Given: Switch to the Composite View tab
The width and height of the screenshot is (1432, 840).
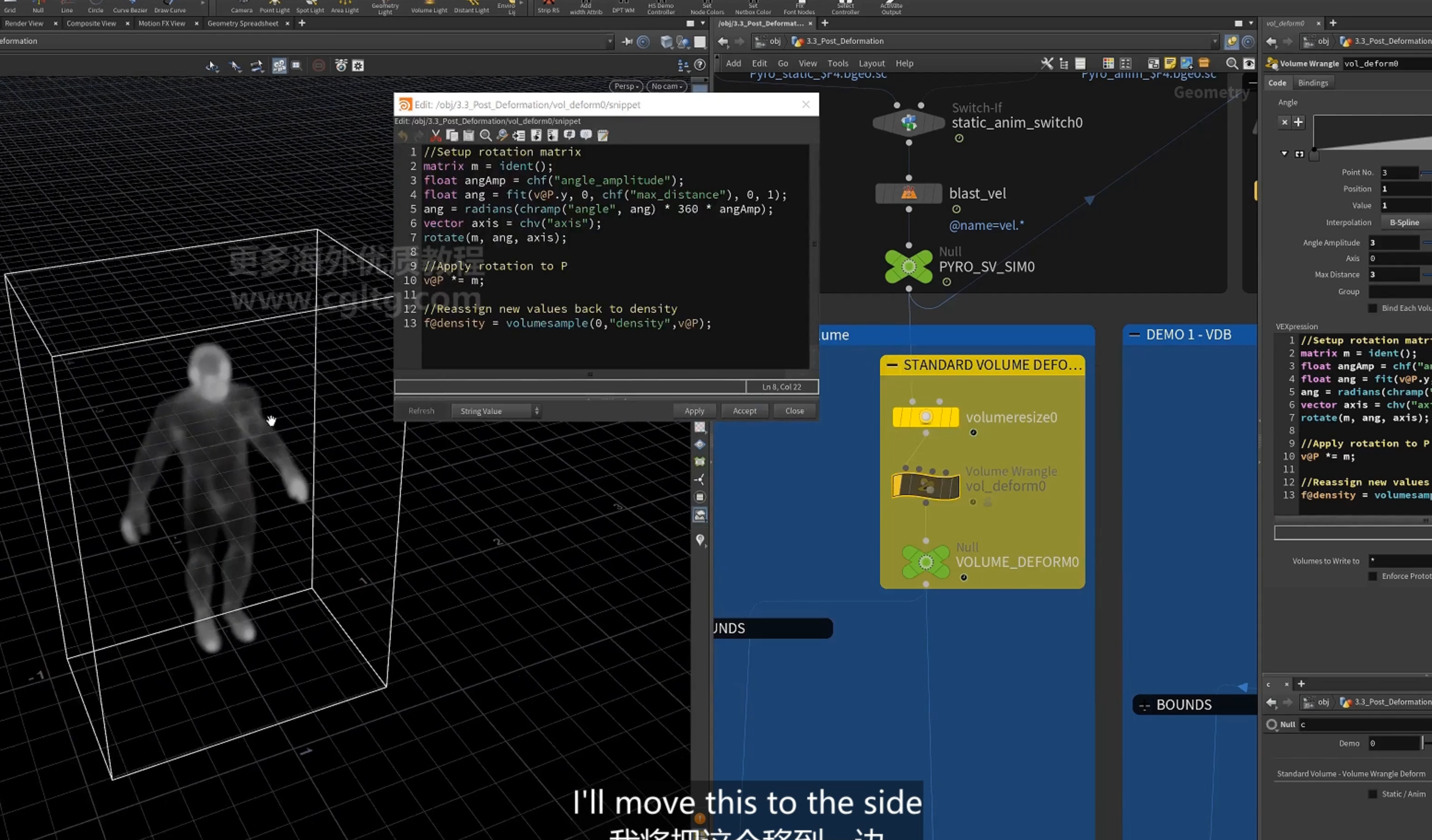Looking at the screenshot, I should pos(91,23).
